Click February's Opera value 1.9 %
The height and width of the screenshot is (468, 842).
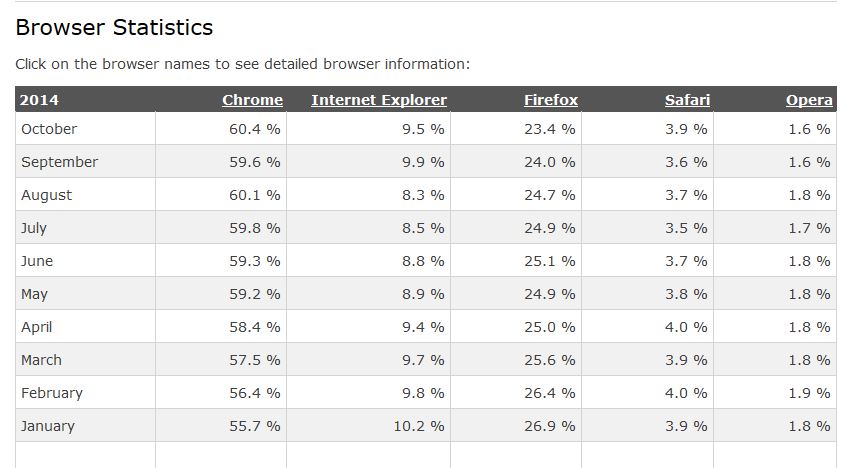coord(809,393)
